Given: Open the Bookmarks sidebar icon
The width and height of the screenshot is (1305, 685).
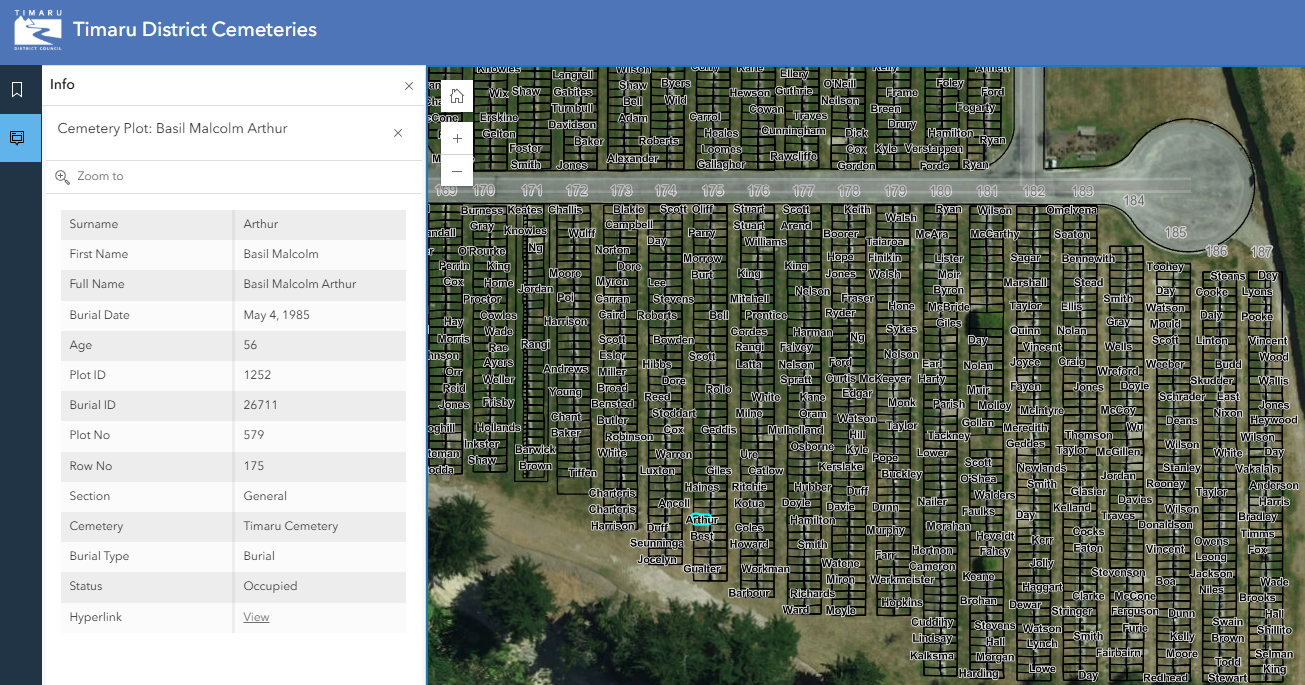Looking at the screenshot, I should click(x=17, y=90).
